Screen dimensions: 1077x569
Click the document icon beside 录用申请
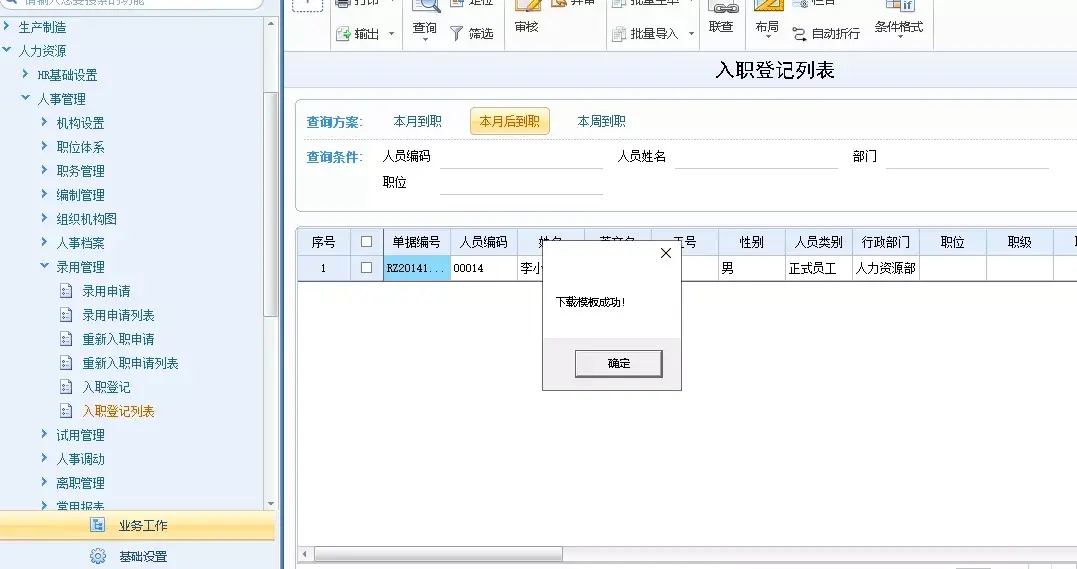pos(66,291)
